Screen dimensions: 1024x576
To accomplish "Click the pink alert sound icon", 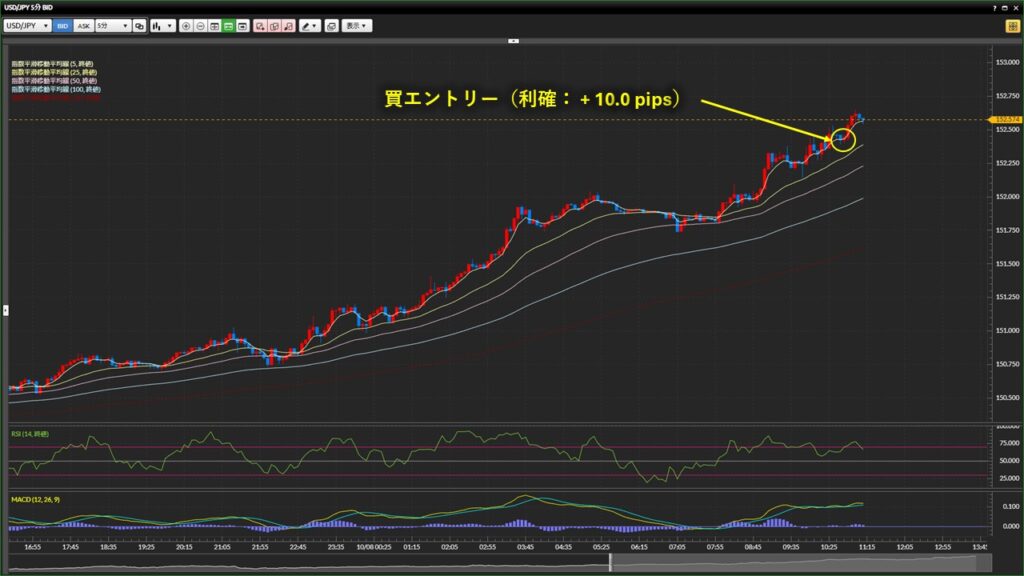I will pos(288,26).
